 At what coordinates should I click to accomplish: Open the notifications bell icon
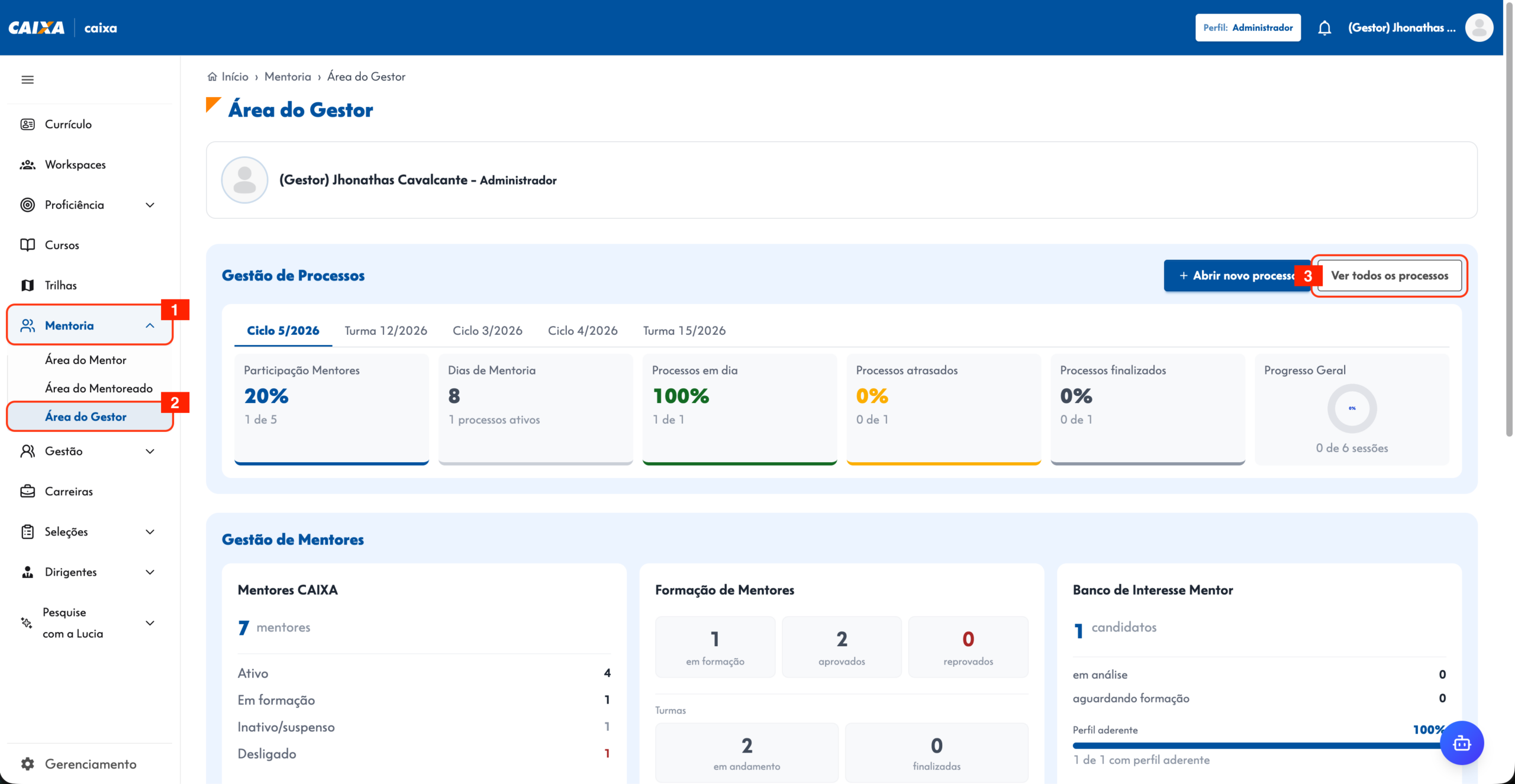tap(1324, 28)
